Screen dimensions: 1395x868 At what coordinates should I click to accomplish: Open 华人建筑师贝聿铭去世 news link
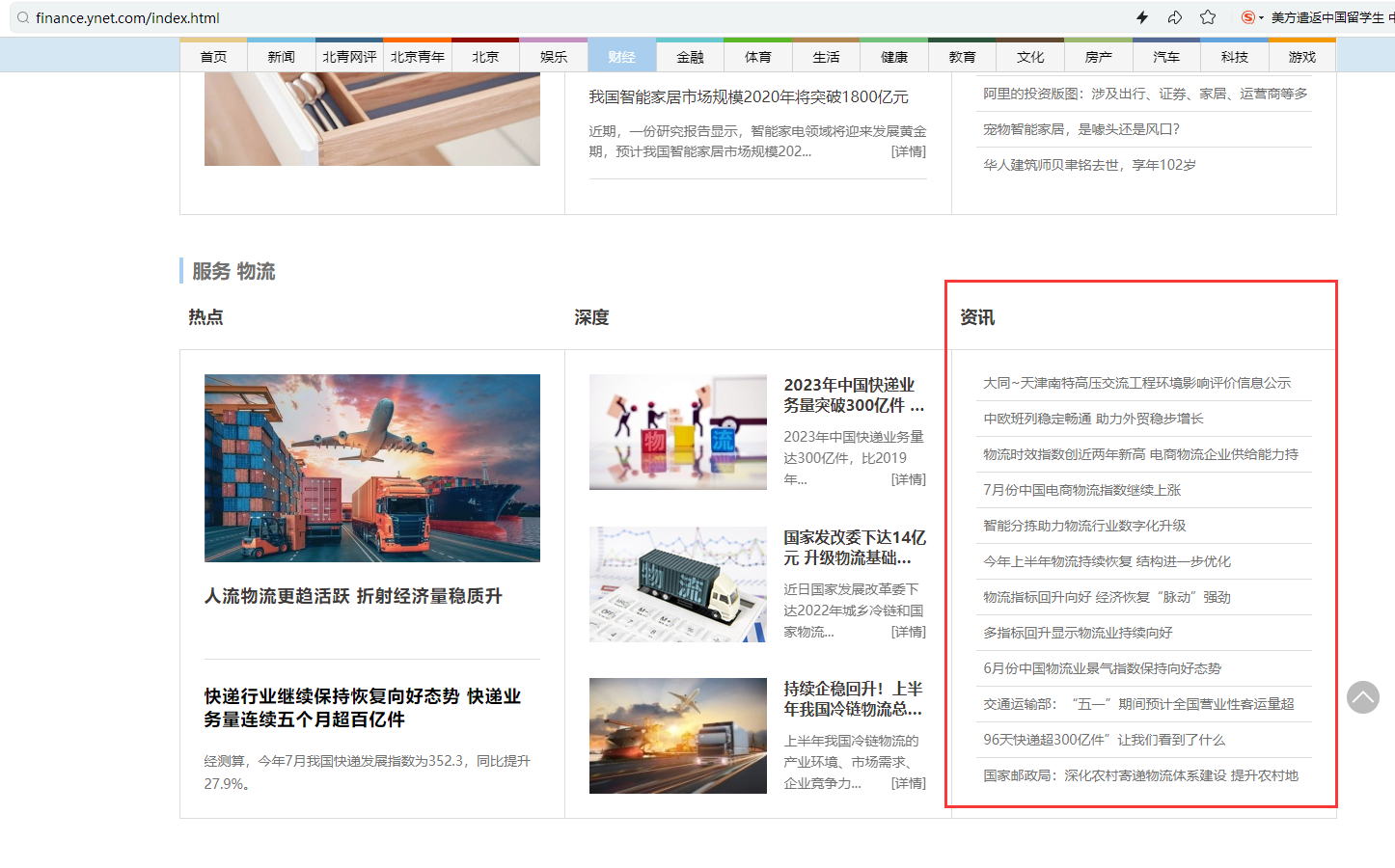(x=1089, y=165)
